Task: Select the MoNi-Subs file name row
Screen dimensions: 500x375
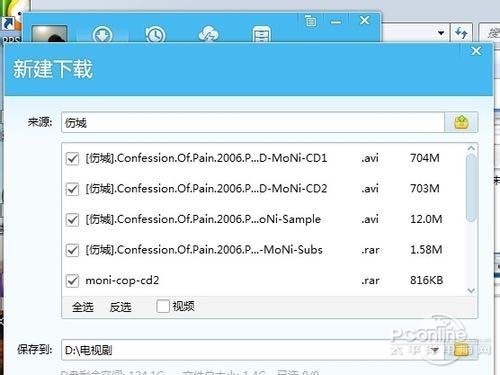Action: click(x=204, y=250)
